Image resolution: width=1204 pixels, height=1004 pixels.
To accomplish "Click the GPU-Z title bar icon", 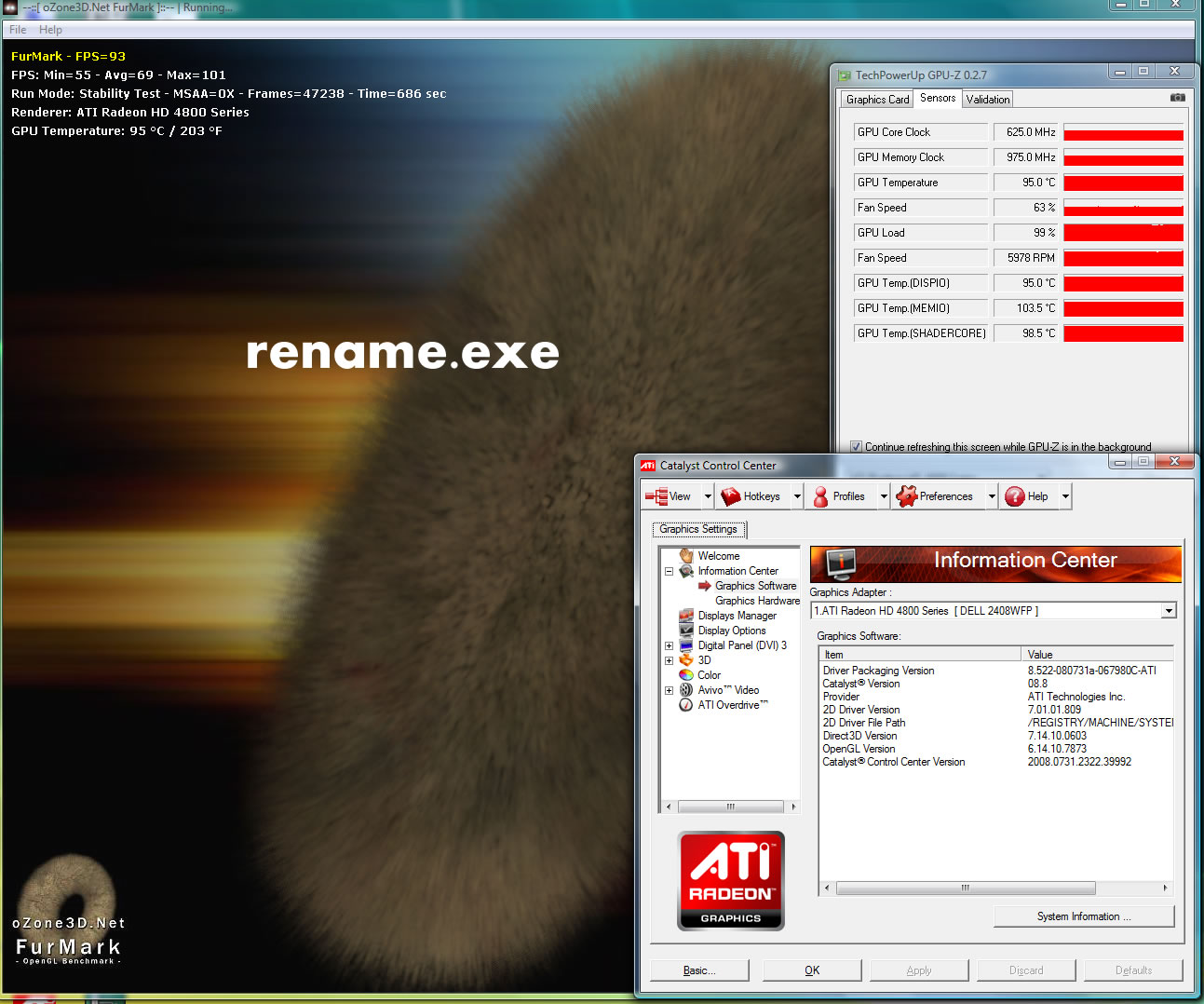I will pyautogui.click(x=845, y=75).
